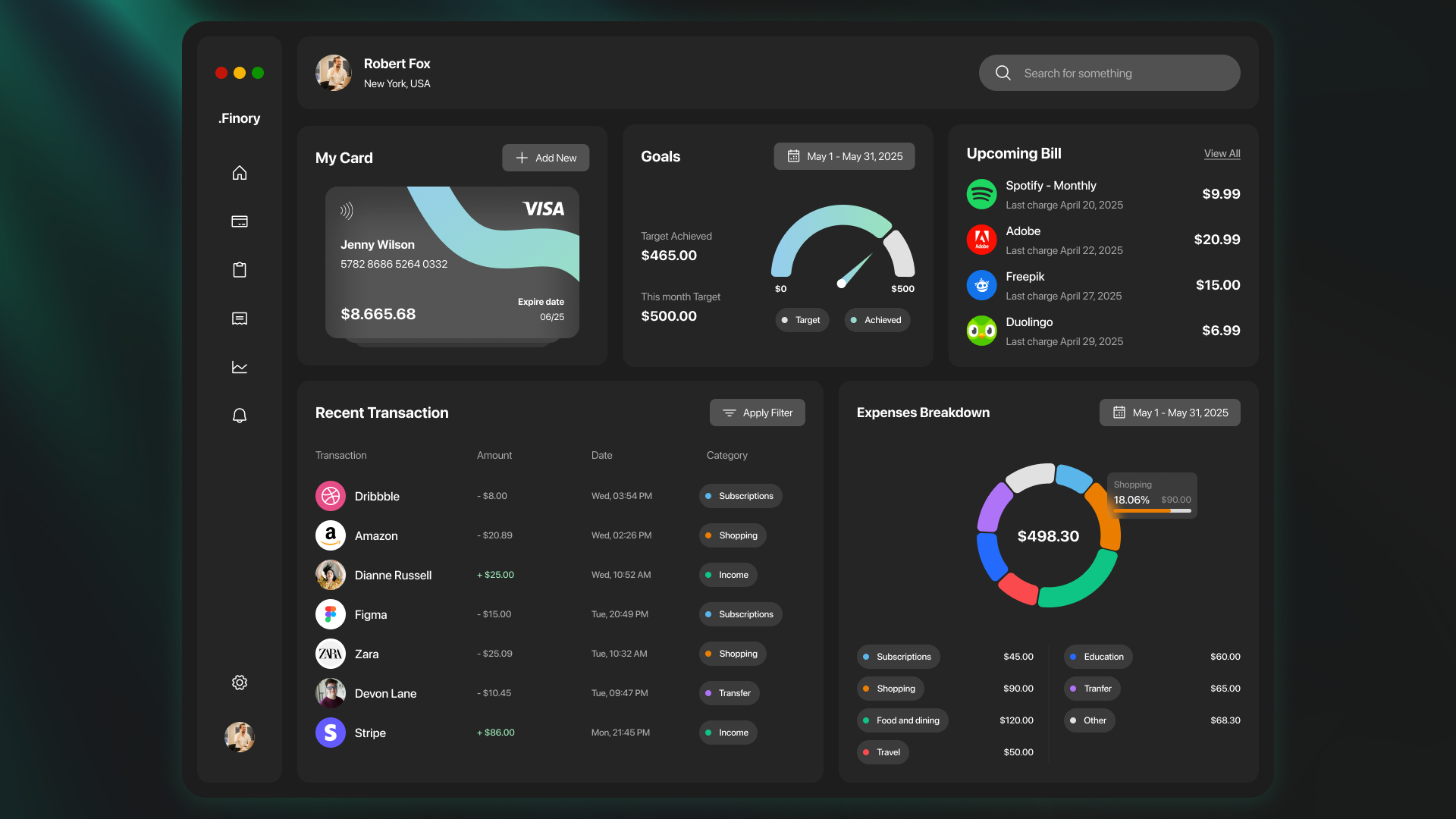This screenshot has height=819, width=1456.
Task: Click the Figma transaction logo
Action: point(331,614)
